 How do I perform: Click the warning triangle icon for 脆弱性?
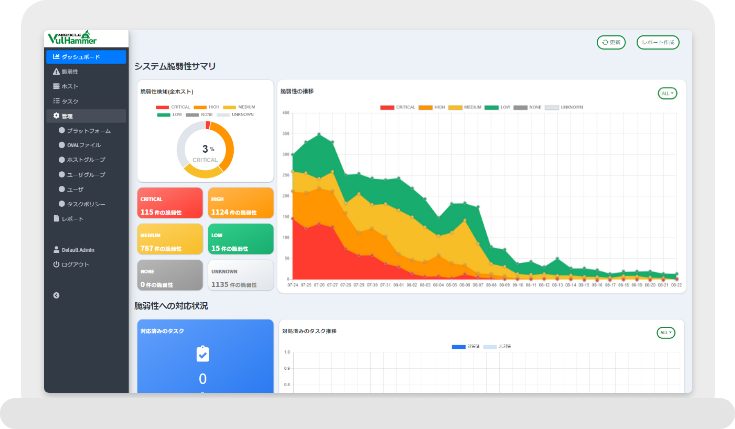tap(56, 72)
